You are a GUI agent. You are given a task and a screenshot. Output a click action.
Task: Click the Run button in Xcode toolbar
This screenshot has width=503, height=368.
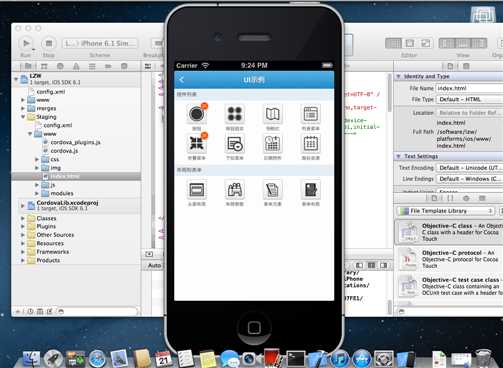tap(26, 43)
